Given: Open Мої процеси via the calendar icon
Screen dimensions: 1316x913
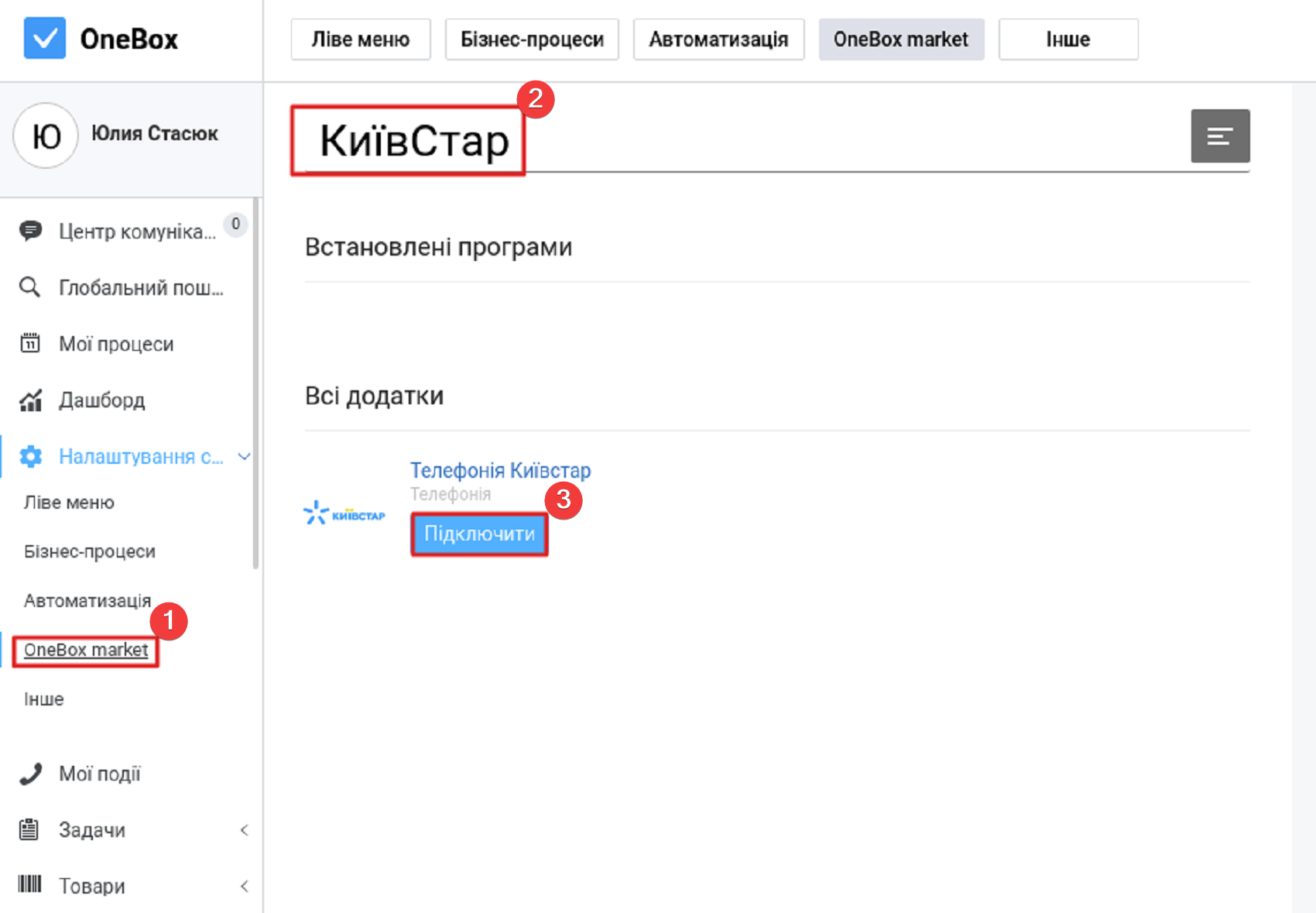Looking at the screenshot, I should pos(30,343).
